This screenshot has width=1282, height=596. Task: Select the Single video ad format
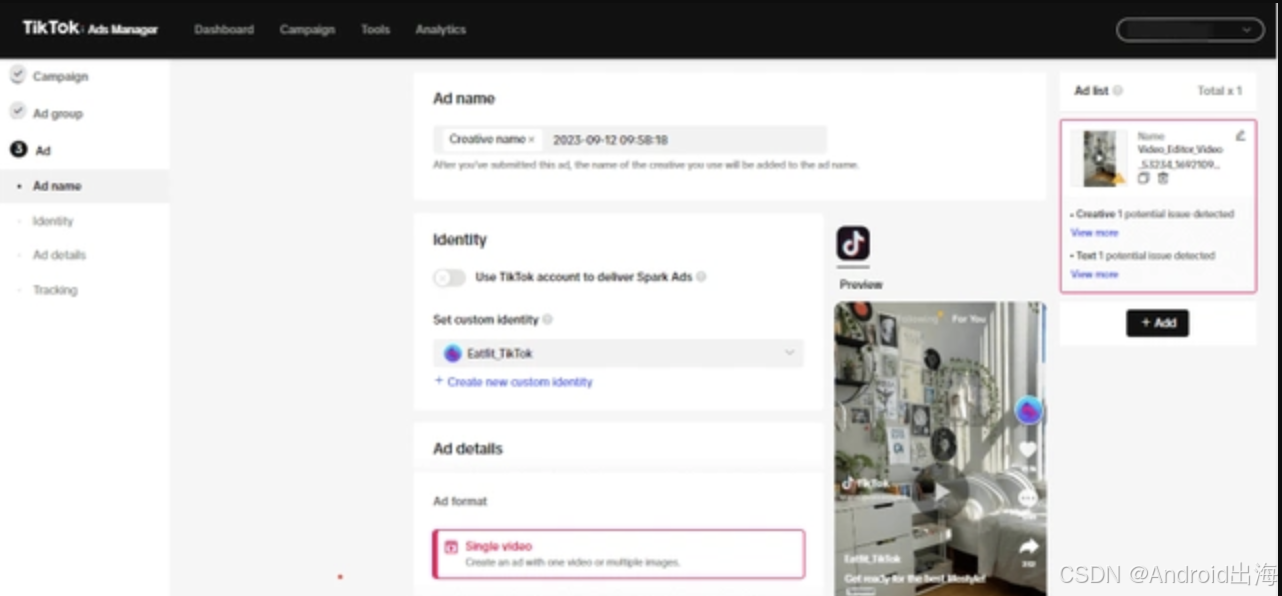pyautogui.click(x=618, y=554)
